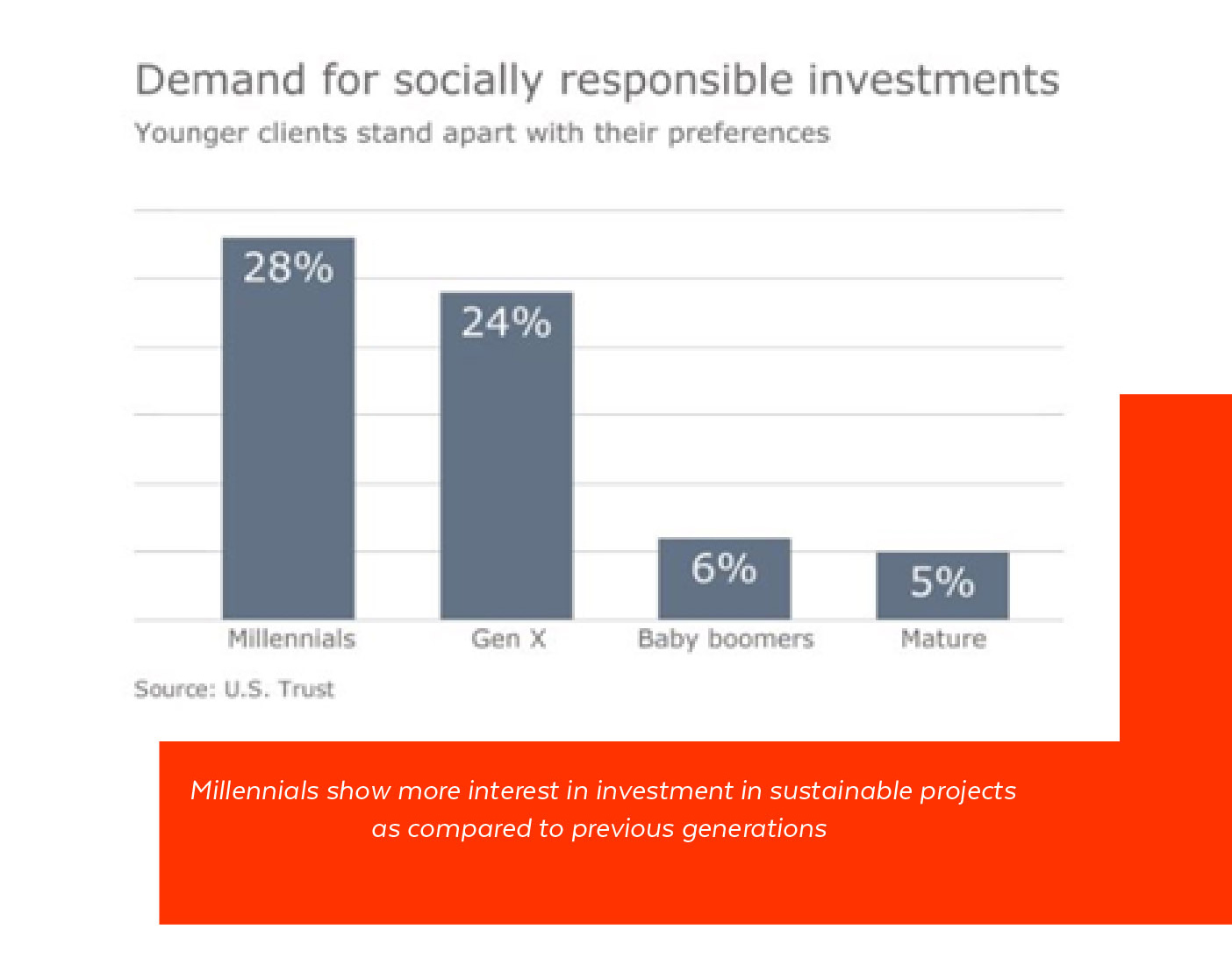Viewport: 1232px width, 980px height.
Task: Click the subtitle "Younger clients stand apart"
Action: coord(482,133)
